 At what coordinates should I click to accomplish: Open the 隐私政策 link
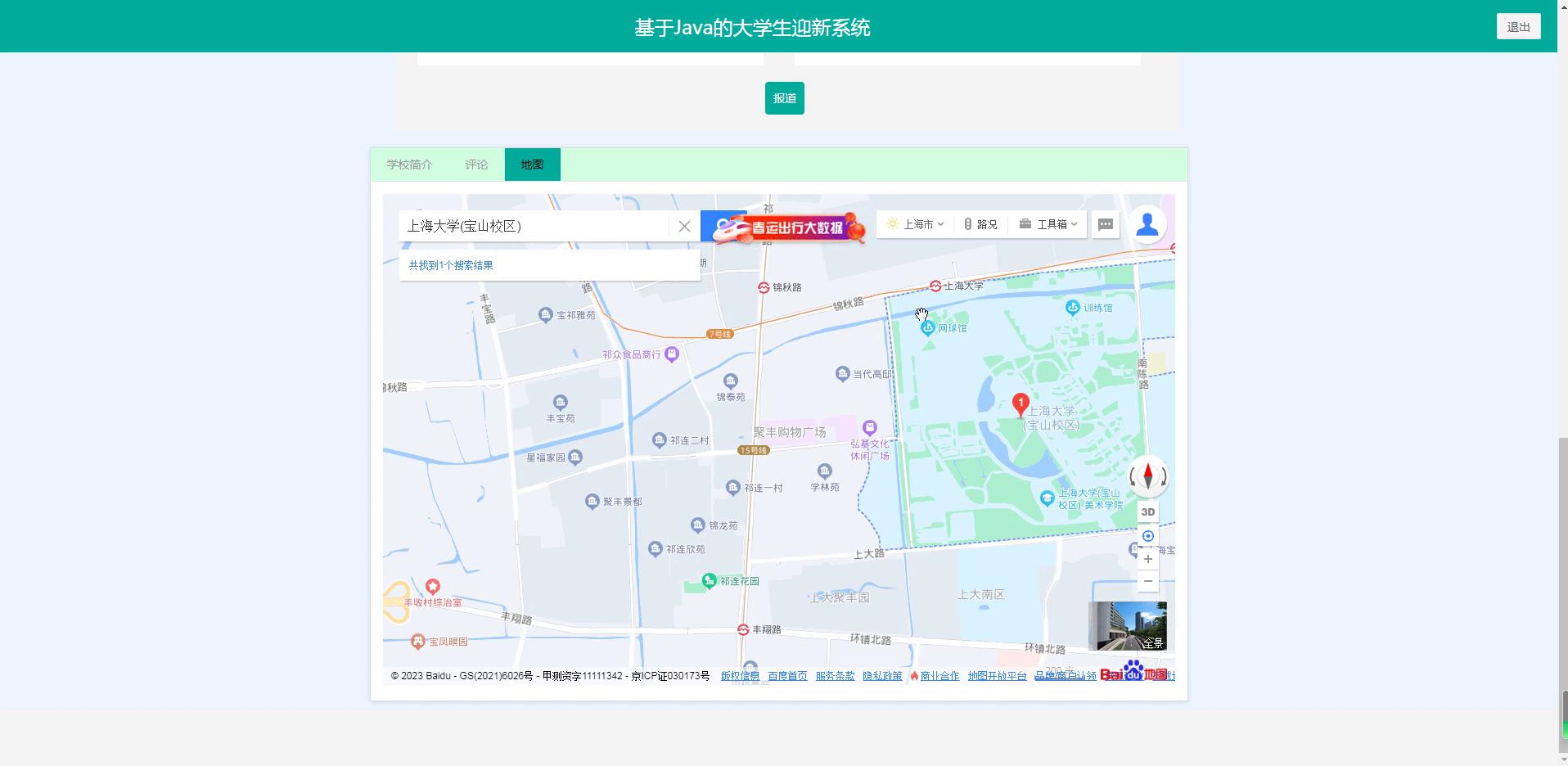tap(882, 676)
